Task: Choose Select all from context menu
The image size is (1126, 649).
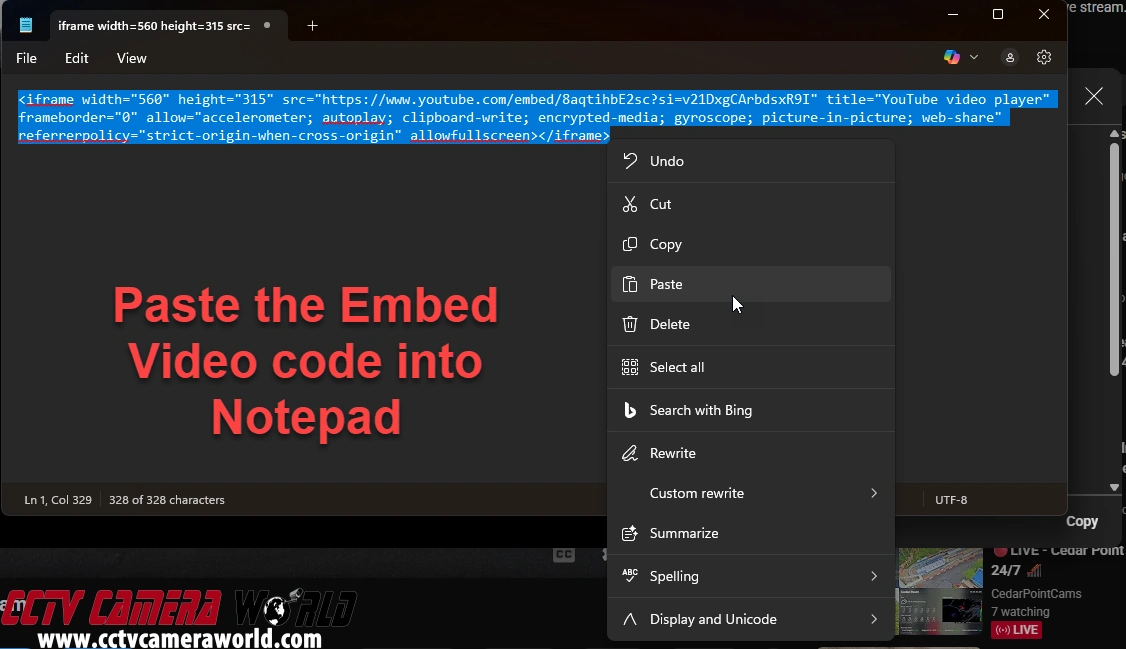Action: [x=677, y=367]
